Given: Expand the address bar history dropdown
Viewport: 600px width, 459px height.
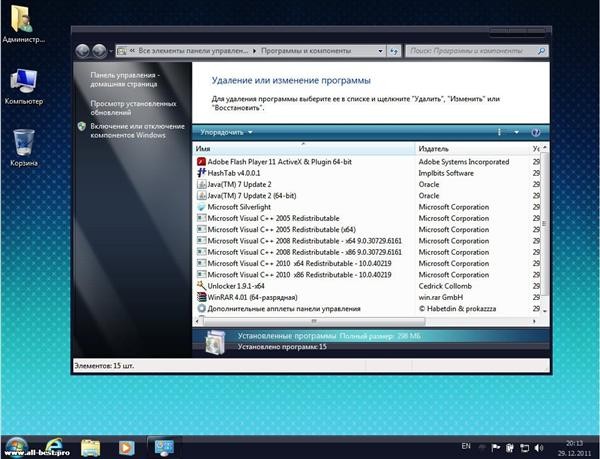Looking at the screenshot, I should tap(380, 51).
